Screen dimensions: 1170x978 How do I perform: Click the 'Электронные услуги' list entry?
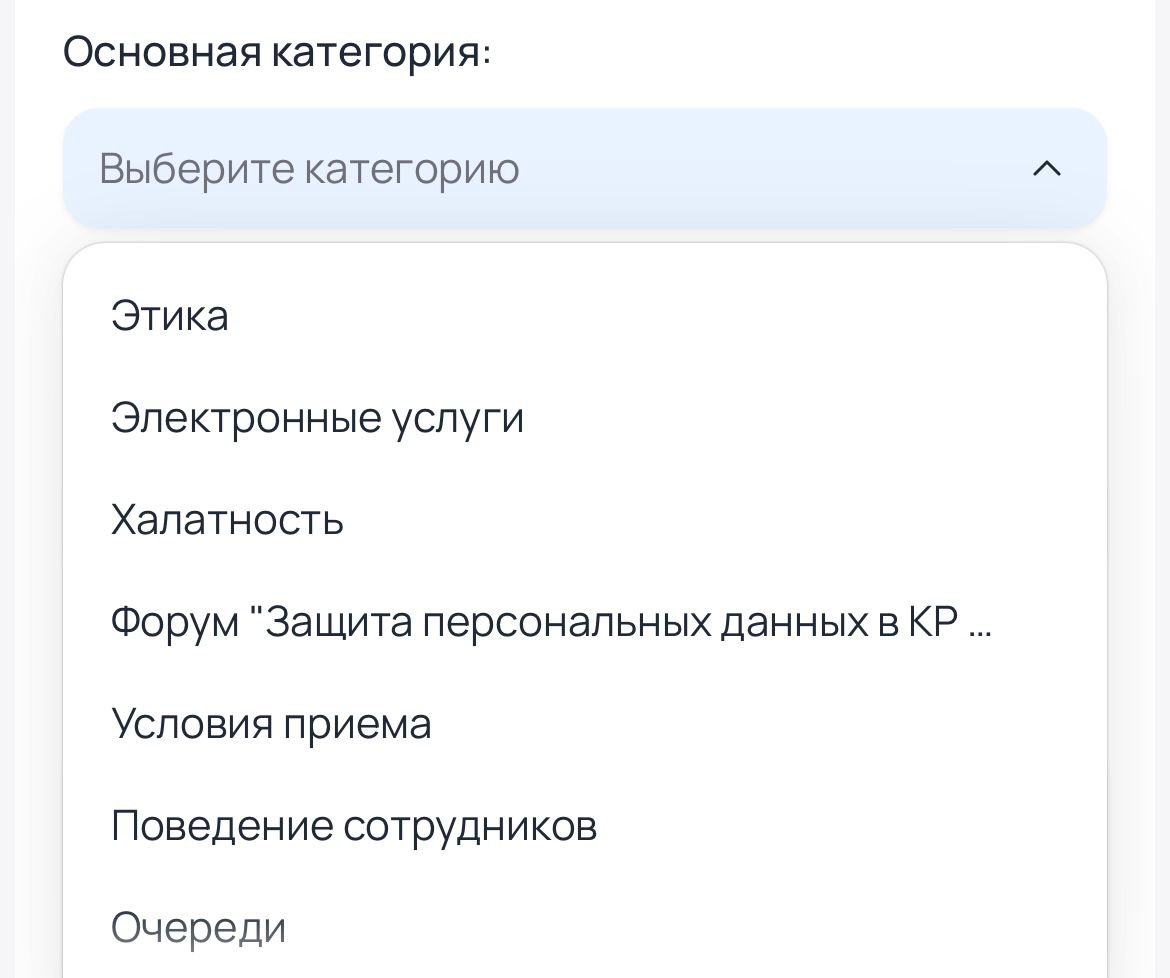[317, 418]
